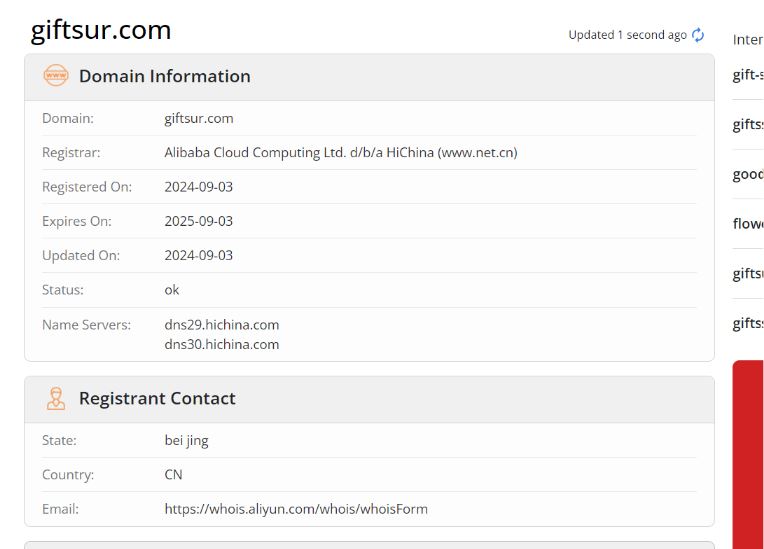764x549 pixels.
Task: Open the gift-s sidebar domain link
Action: pyautogui.click(x=748, y=75)
